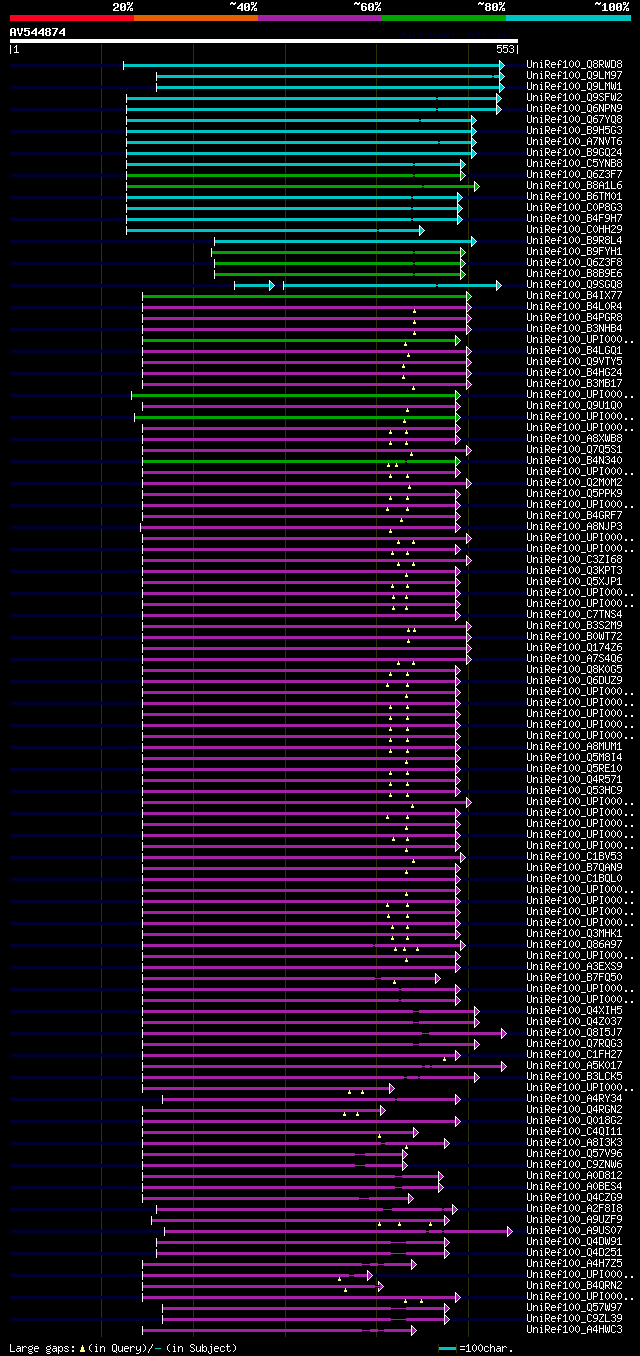
Task: Select hit label UniRef100_B4F9H7
Action: click(x=574, y=218)
